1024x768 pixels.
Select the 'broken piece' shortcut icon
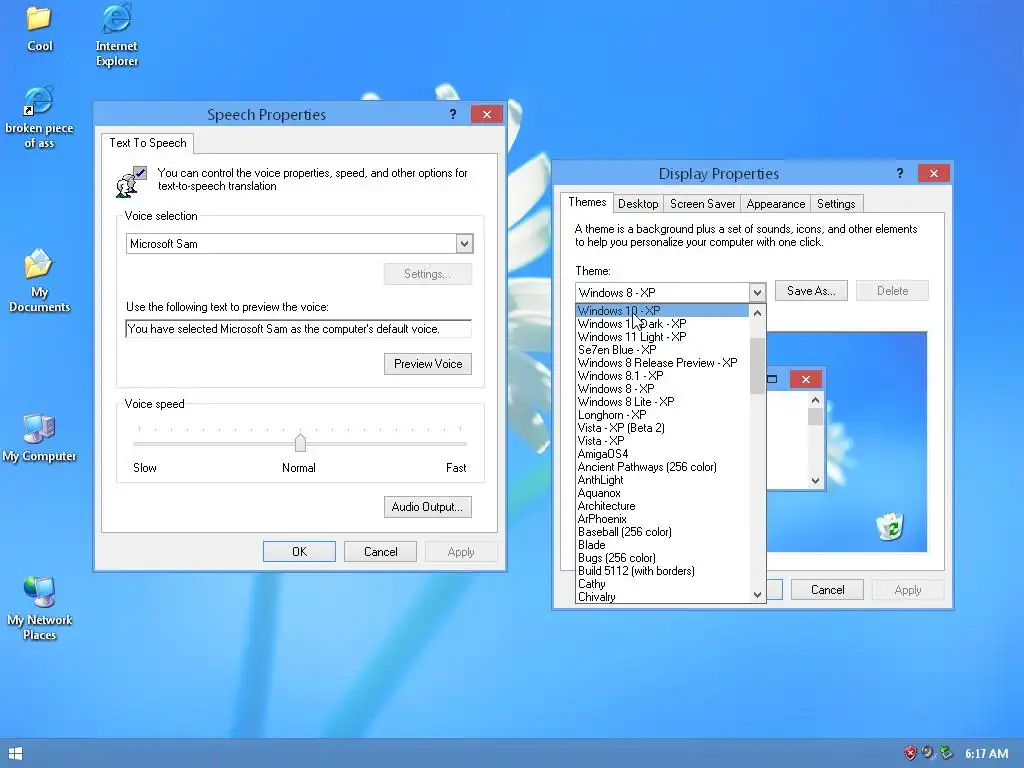[39, 118]
